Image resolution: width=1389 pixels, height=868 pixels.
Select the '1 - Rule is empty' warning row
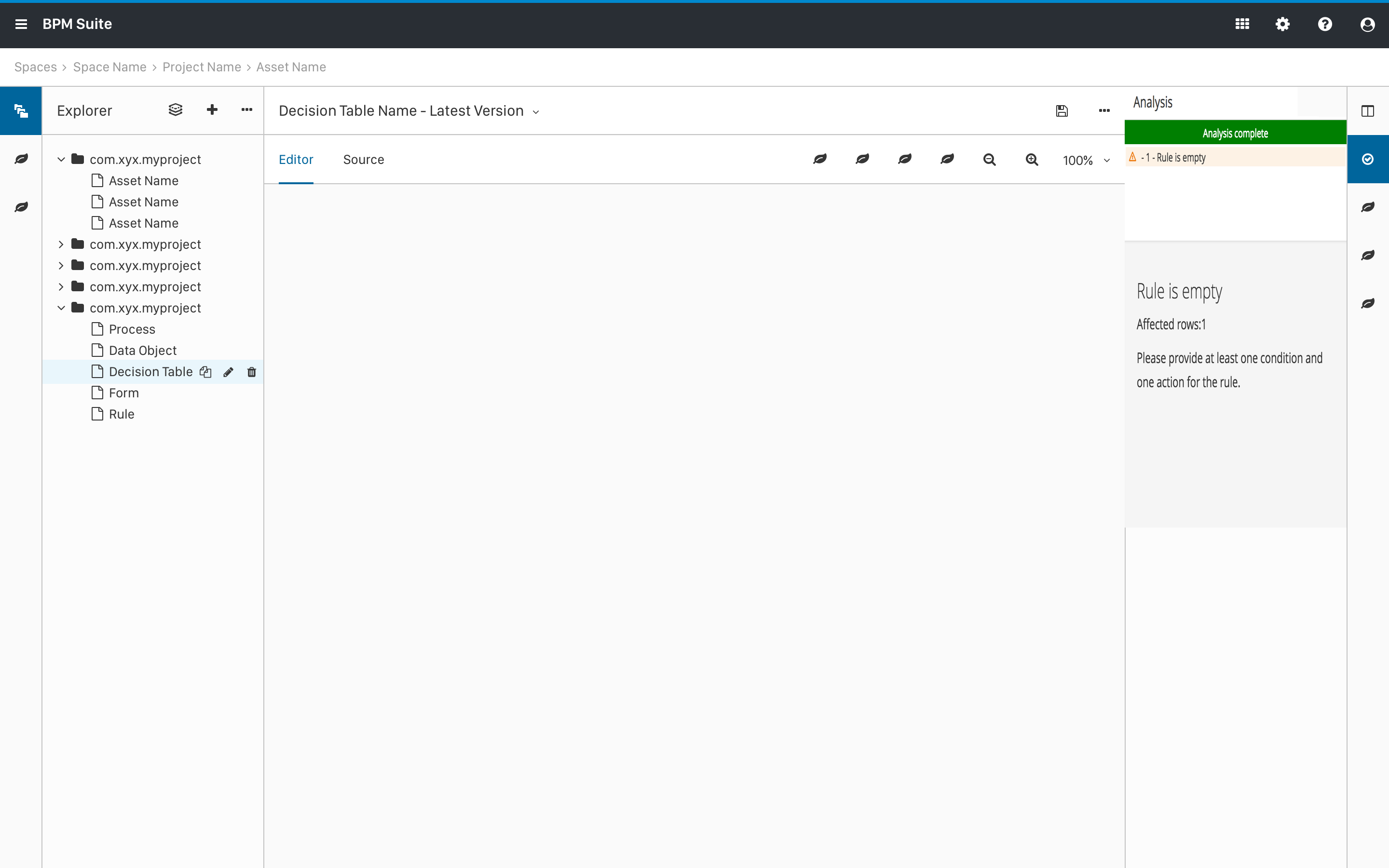point(1234,157)
